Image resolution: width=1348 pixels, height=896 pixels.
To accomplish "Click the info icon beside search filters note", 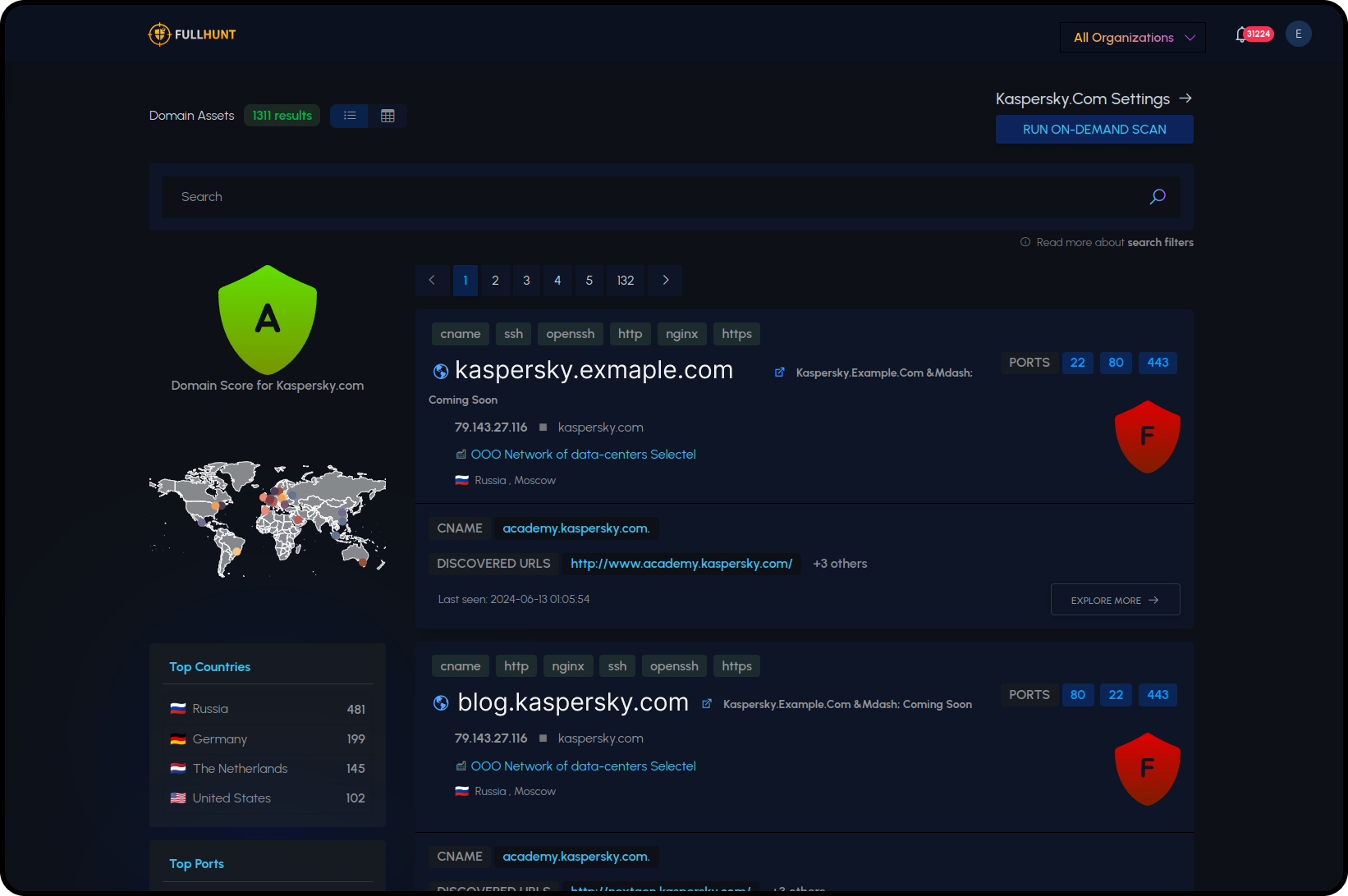I will point(1025,242).
